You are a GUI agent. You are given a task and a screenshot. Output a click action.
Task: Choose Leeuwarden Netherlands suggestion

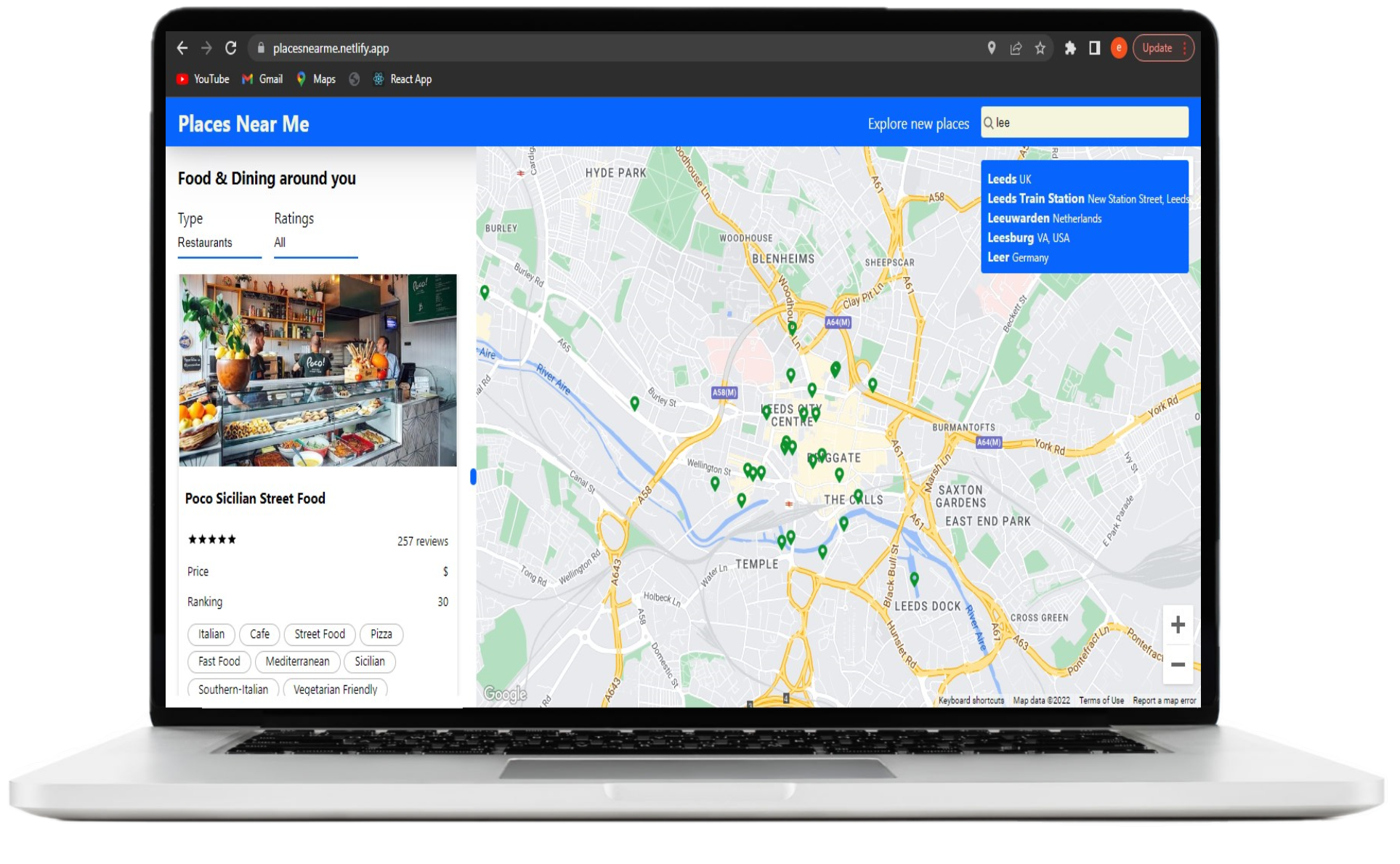(x=1044, y=218)
